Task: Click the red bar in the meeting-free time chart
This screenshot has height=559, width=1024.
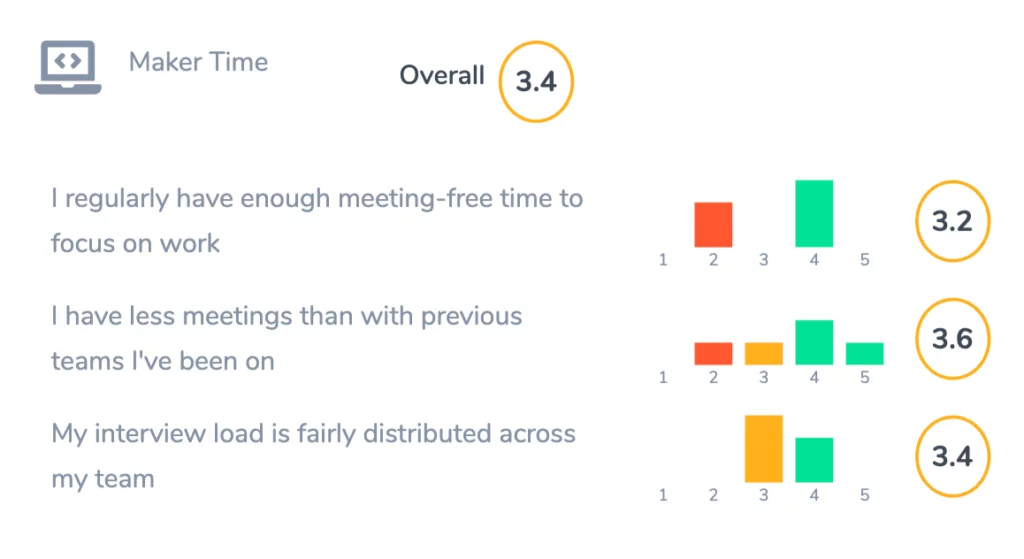Action: tap(713, 225)
